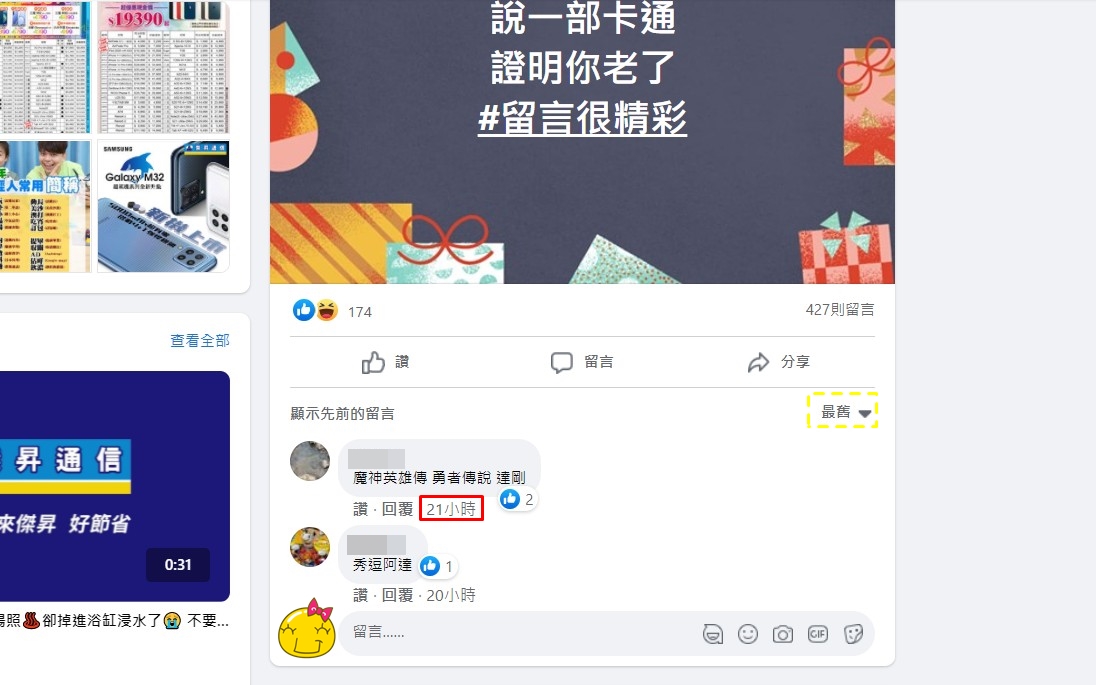Screen dimensions: 1096x685
Task: Click the comment speech bubble icon
Action: [562, 362]
